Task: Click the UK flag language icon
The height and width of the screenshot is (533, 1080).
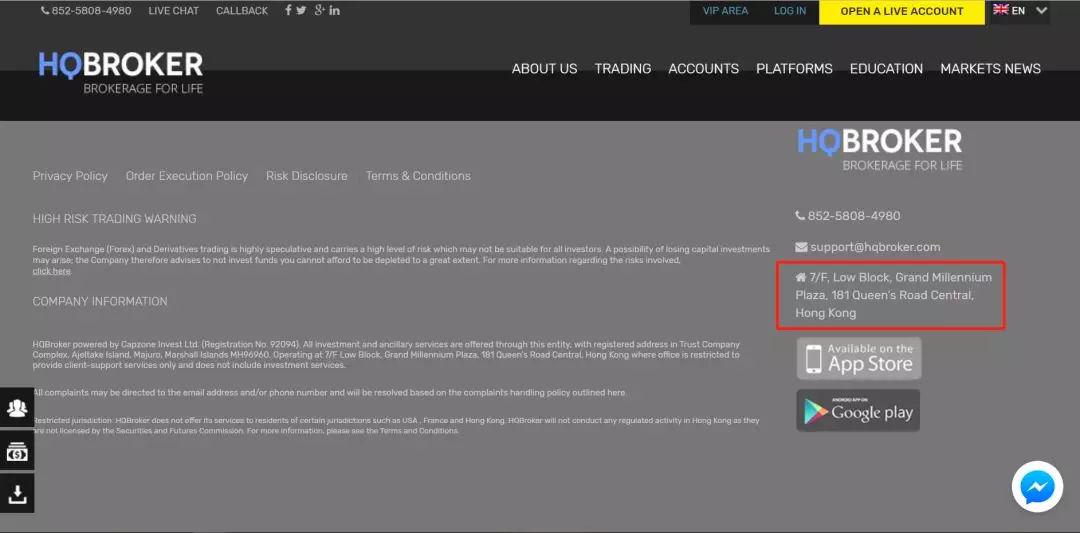Action: (1001, 10)
